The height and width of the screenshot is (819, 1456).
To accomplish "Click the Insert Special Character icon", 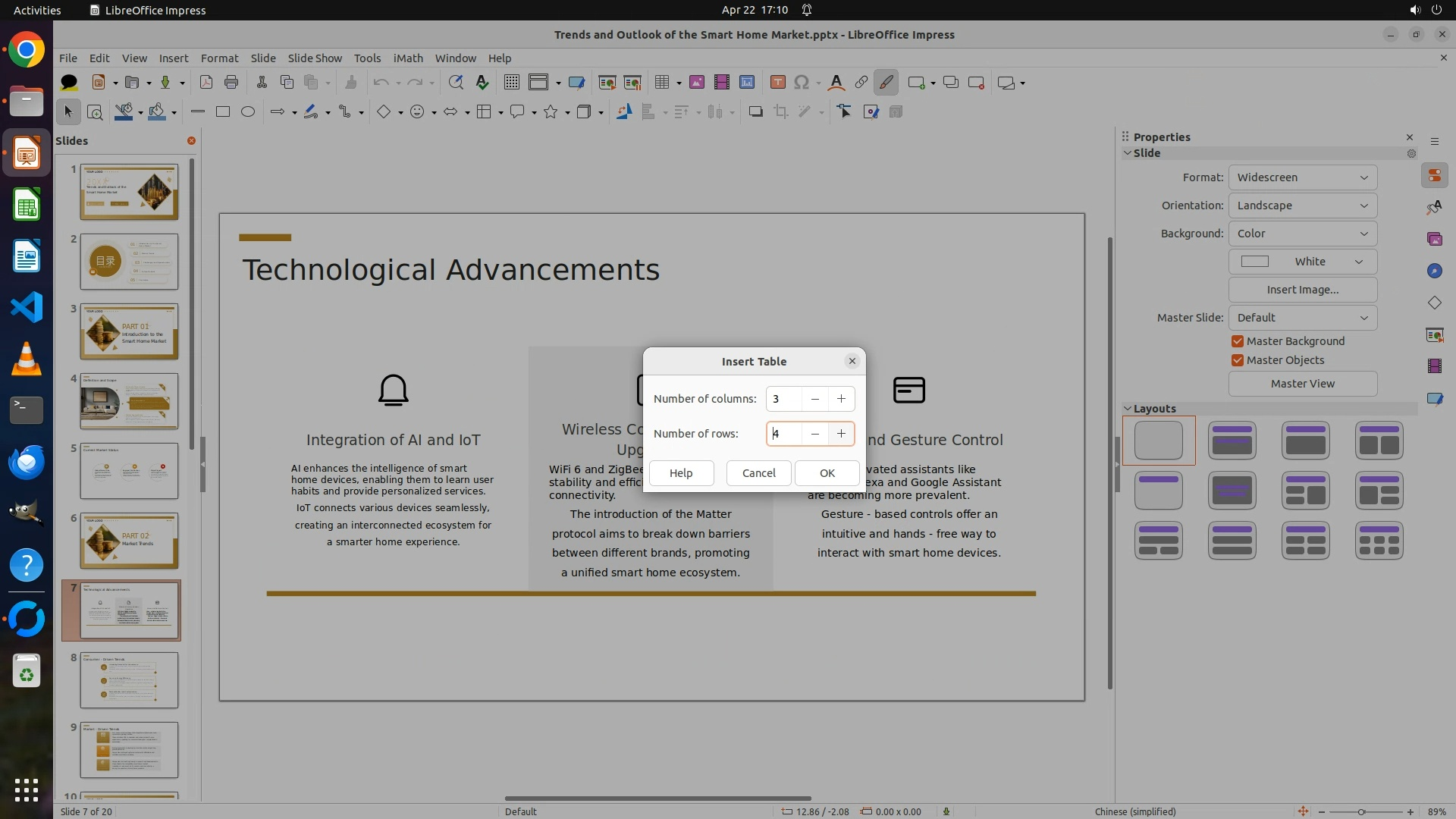I will click(x=802, y=83).
